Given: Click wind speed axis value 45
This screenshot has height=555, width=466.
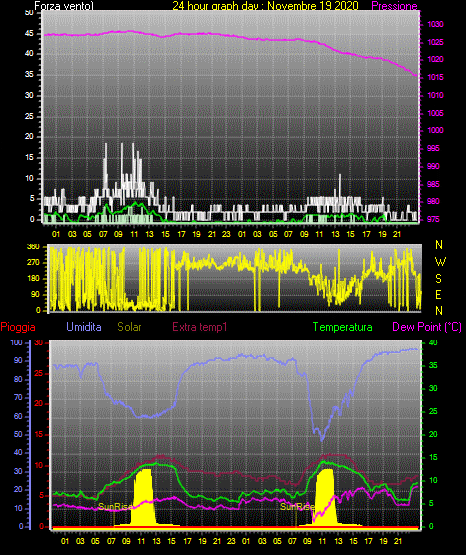Looking at the screenshot, I should click(x=29, y=34).
